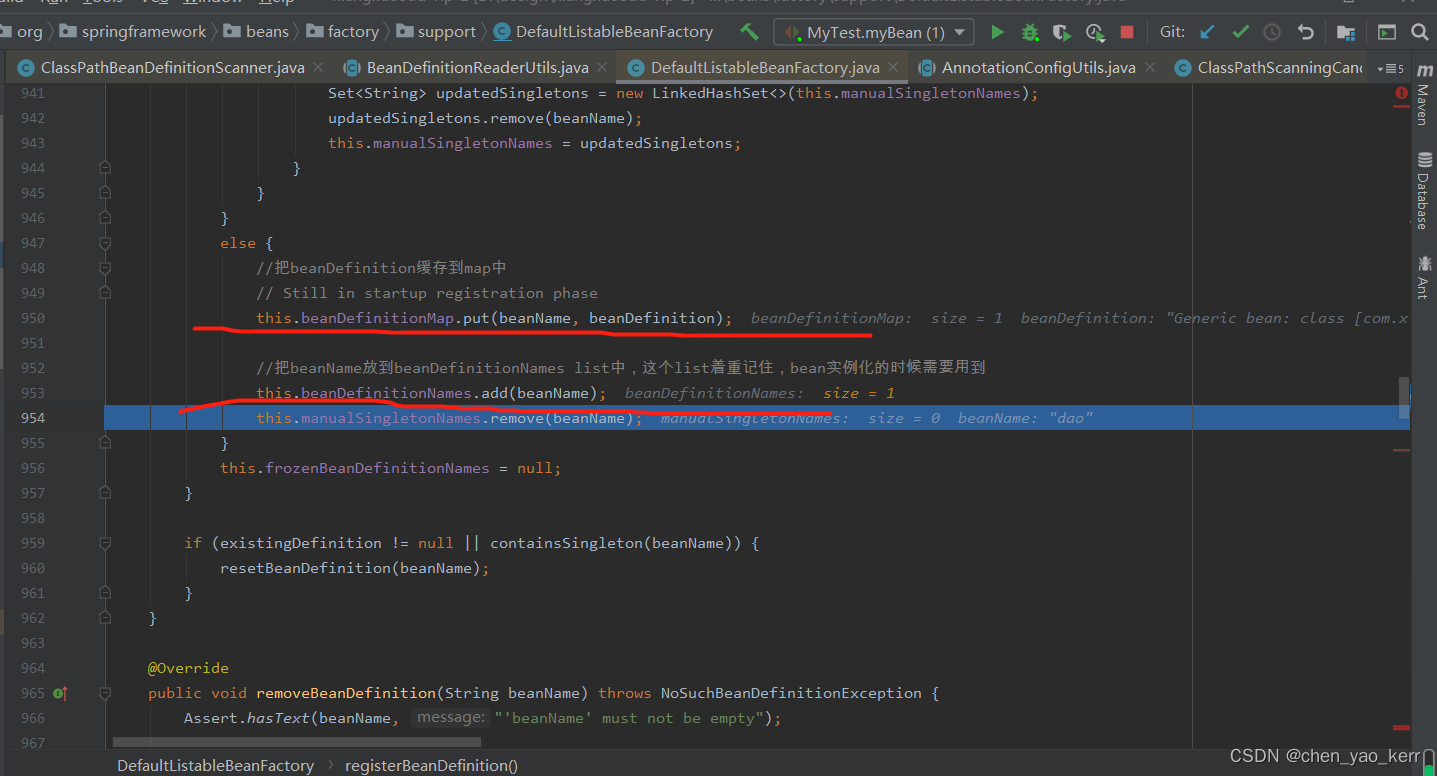Image resolution: width=1437 pixels, height=776 pixels.
Task: Click the @Override annotation on line 964
Action: pyautogui.click(x=188, y=668)
